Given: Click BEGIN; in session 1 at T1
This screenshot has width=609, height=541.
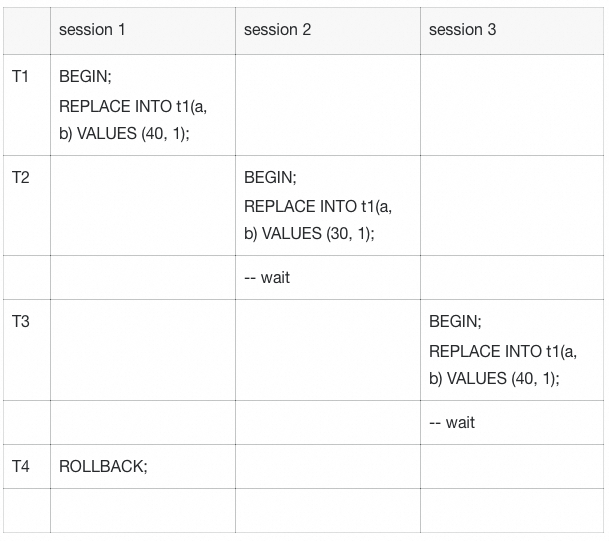Looking at the screenshot, I should [x=85, y=77].
